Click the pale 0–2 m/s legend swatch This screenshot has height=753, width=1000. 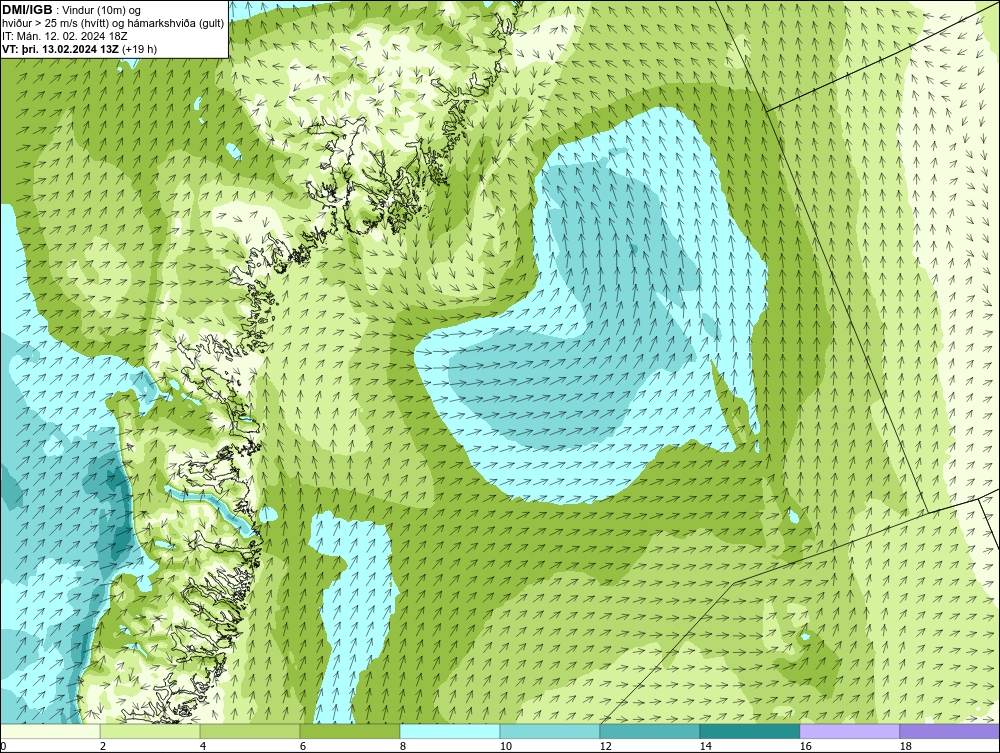click(x=50, y=731)
